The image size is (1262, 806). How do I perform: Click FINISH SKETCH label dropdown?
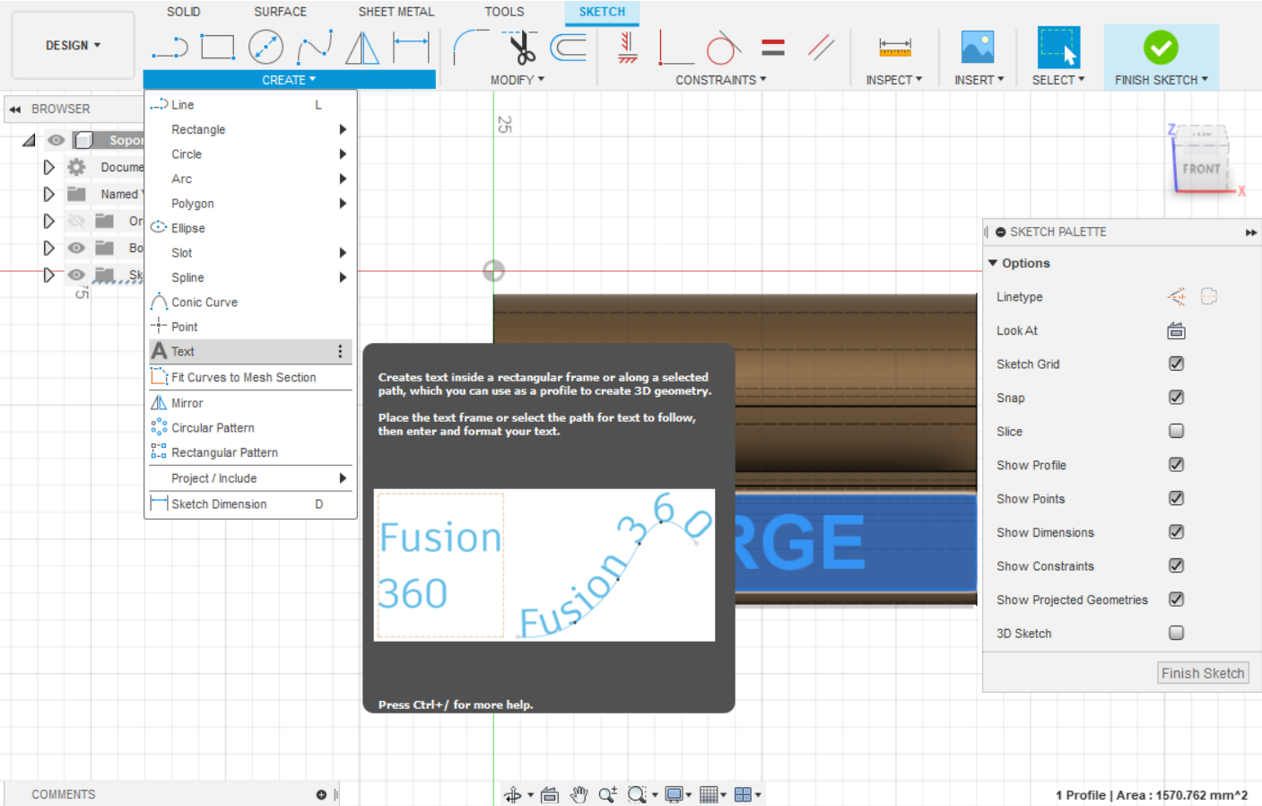point(1161,80)
